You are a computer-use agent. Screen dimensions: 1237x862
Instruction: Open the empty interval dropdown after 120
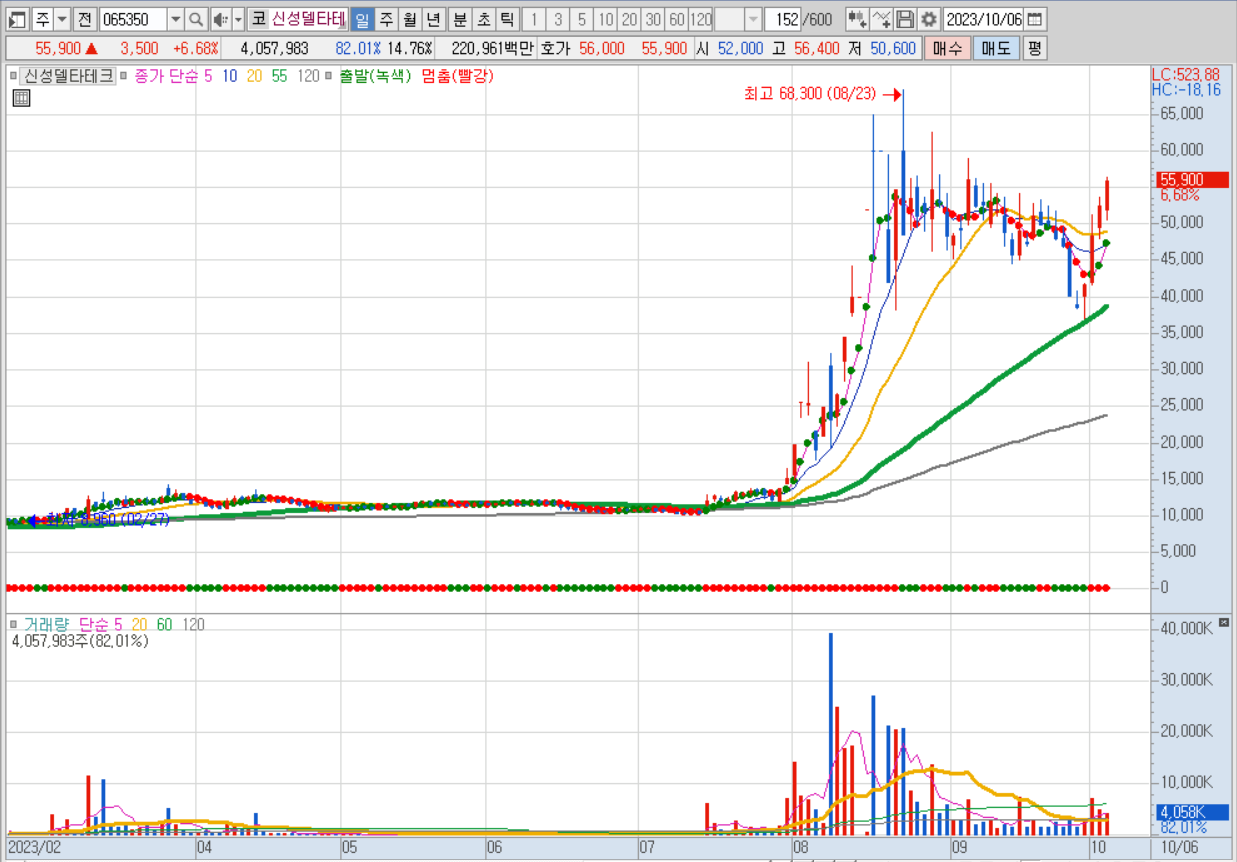click(753, 19)
